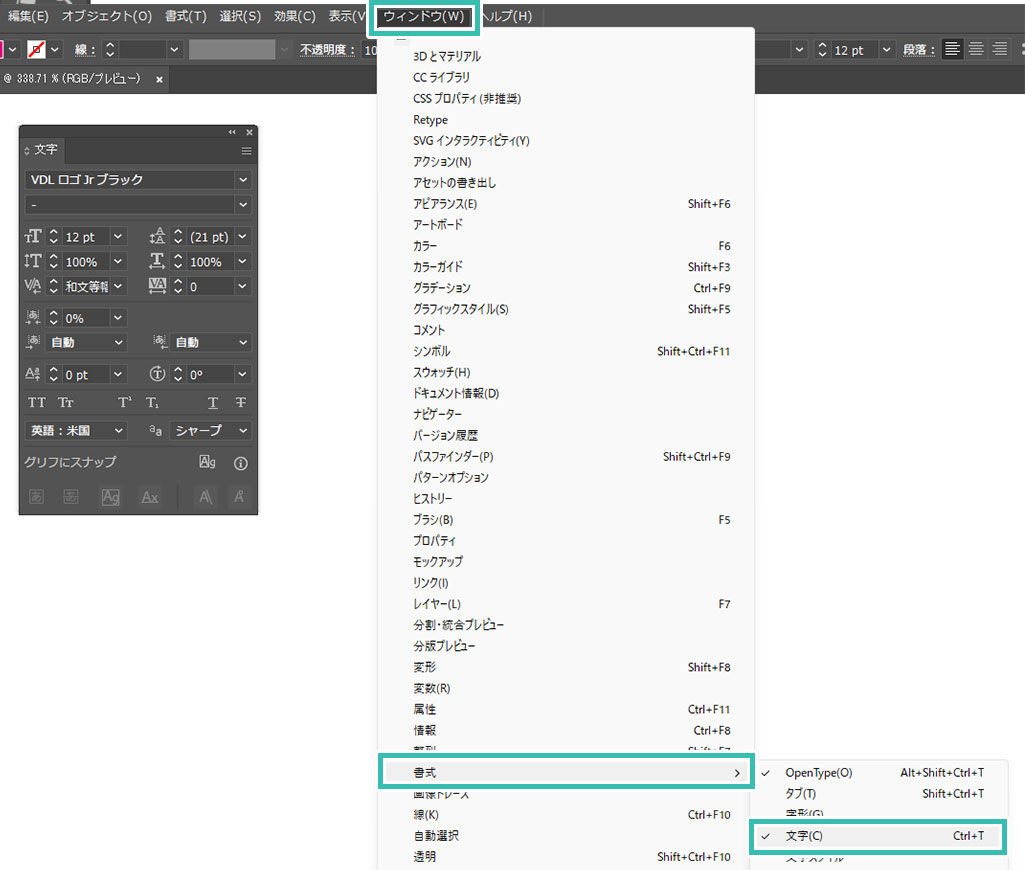Click the 線 label in control bar
Screen dimensions: 1025x870
(84, 50)
